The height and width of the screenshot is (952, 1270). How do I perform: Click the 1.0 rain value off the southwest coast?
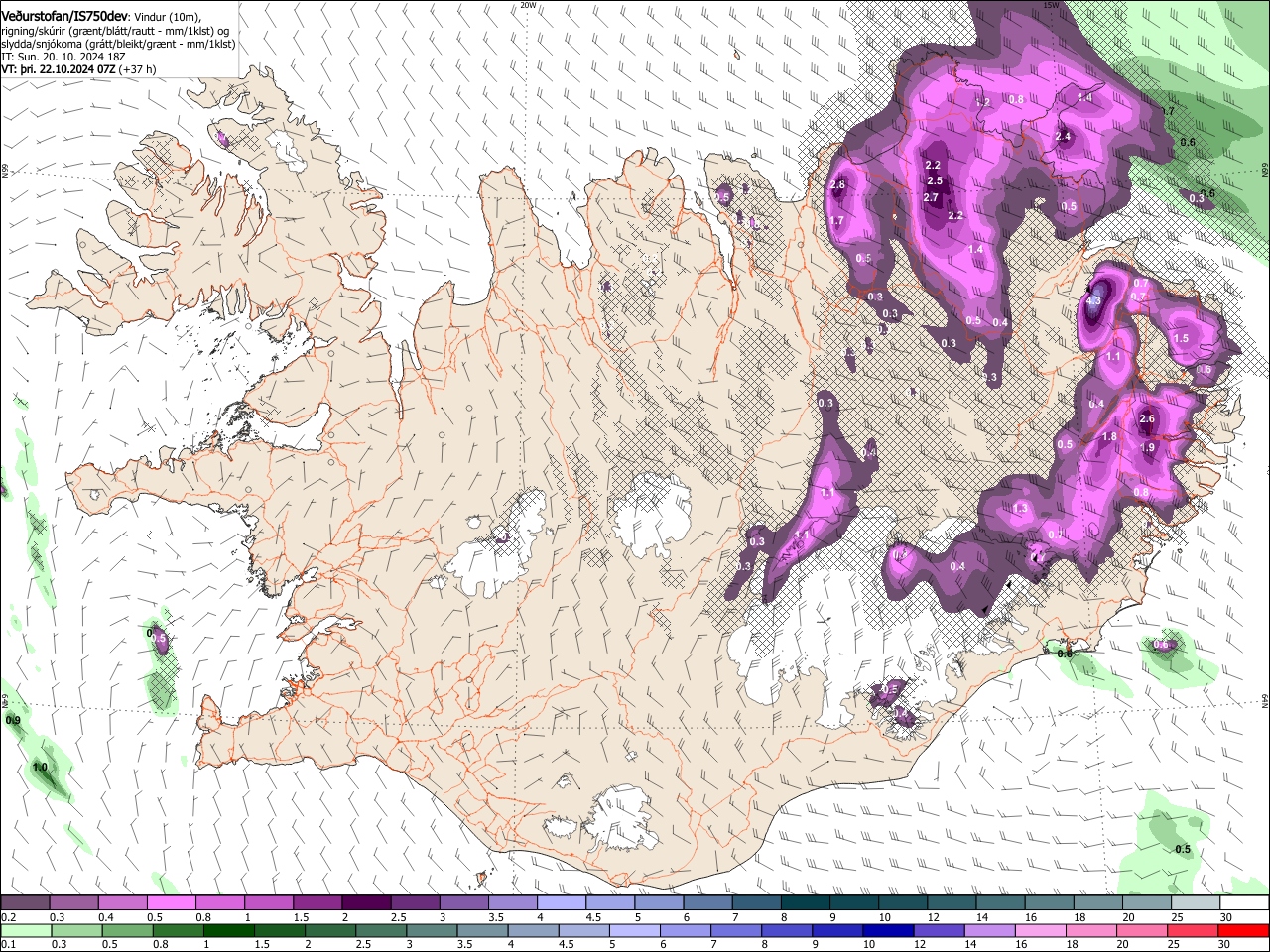(40, 768)
